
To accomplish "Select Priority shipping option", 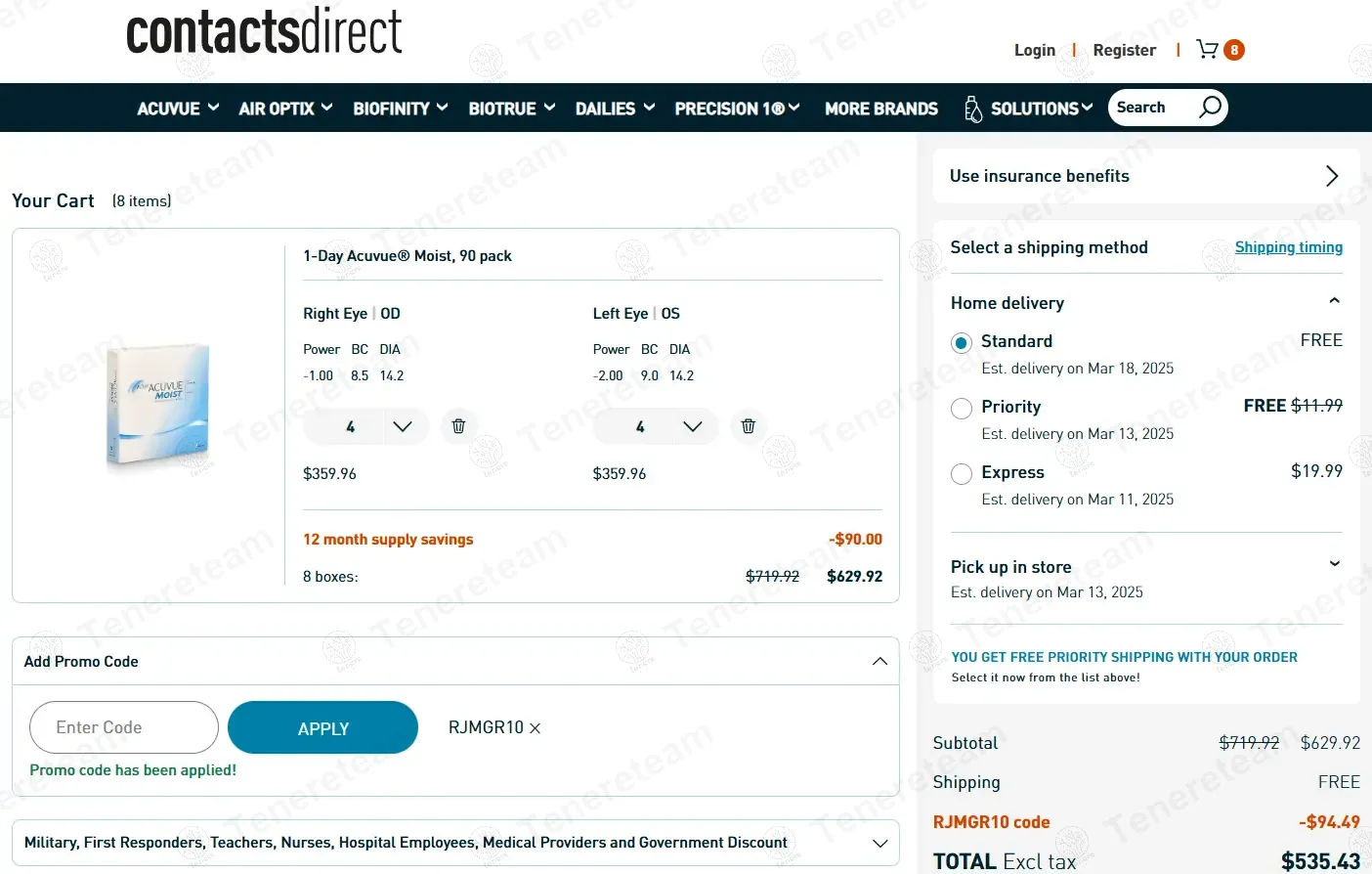I will click(962, 409).
